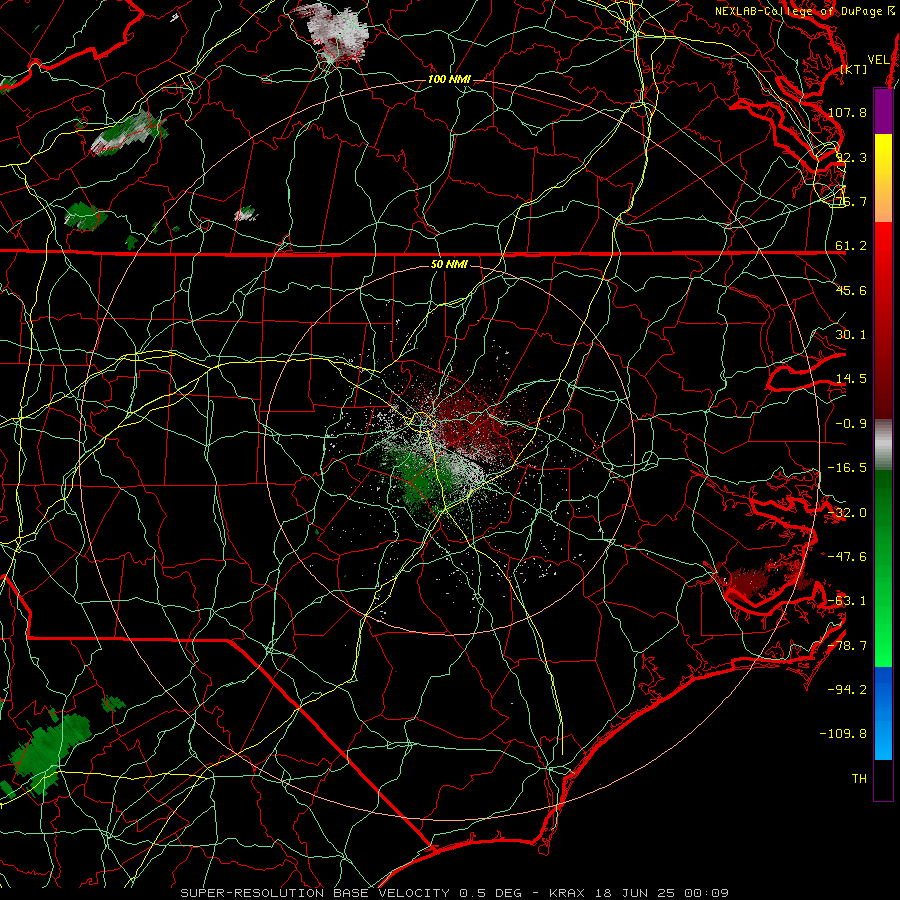Click the VEL legend title
Viewport: 900px width, 900px height.
(878, 59)
